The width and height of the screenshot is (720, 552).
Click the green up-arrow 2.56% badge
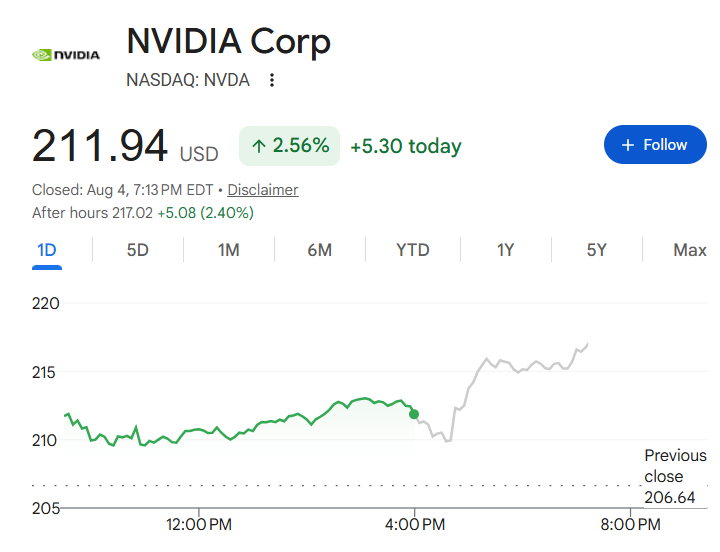(x=289, y=146)
